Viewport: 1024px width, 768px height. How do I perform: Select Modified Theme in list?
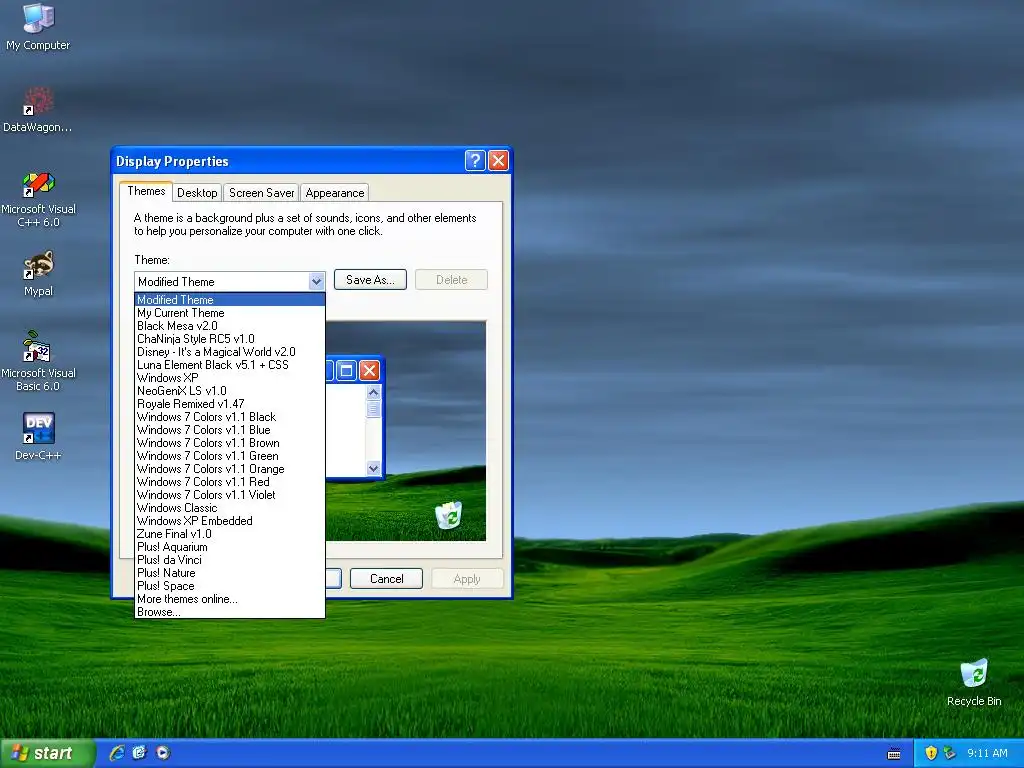pos(230,300)
